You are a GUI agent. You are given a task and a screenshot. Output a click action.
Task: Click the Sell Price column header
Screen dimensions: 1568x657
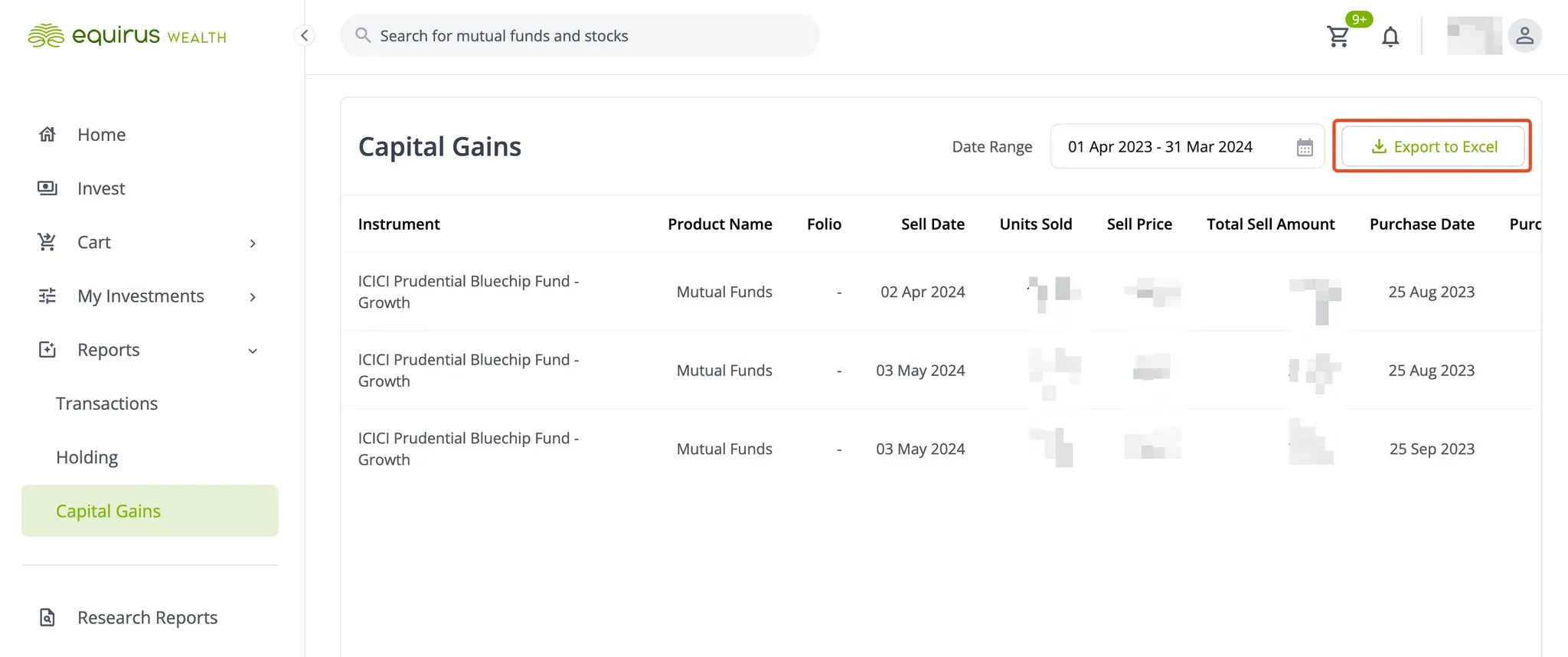click(1139, 224)
